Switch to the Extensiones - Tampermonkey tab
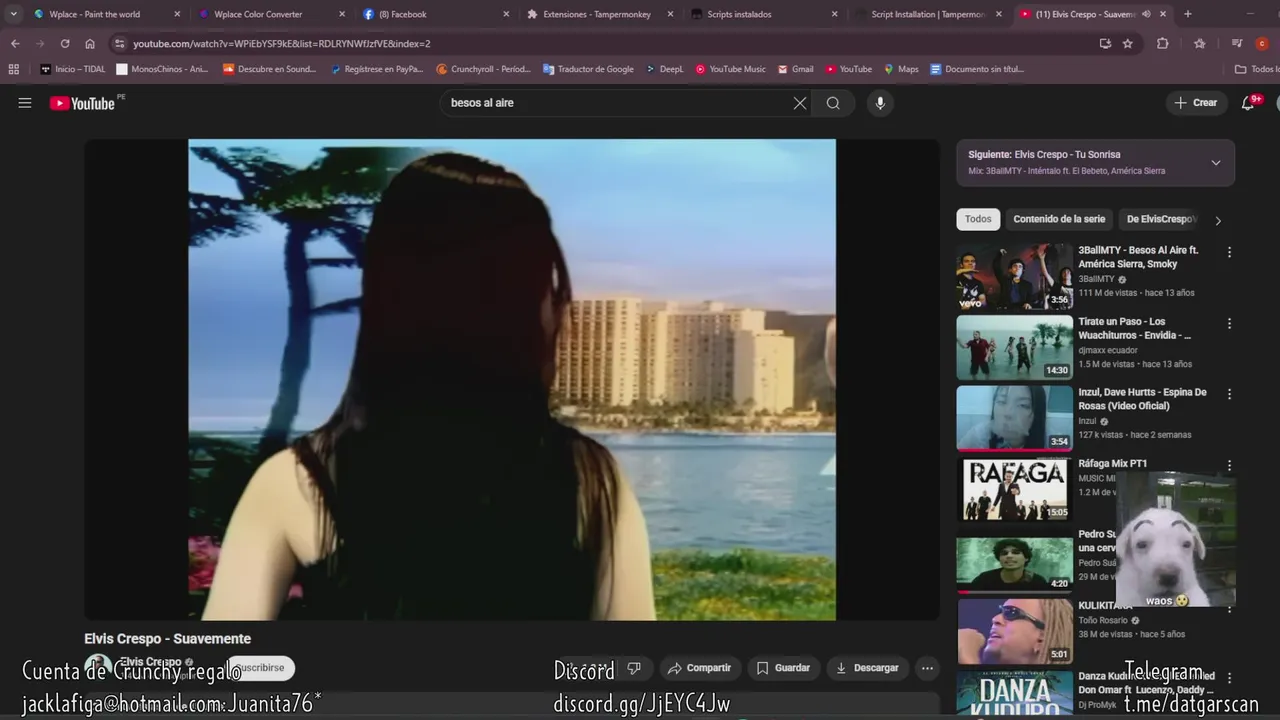The width and height of the screenshot is (1280, 720). pyautogui.click(x=600, y=14)
